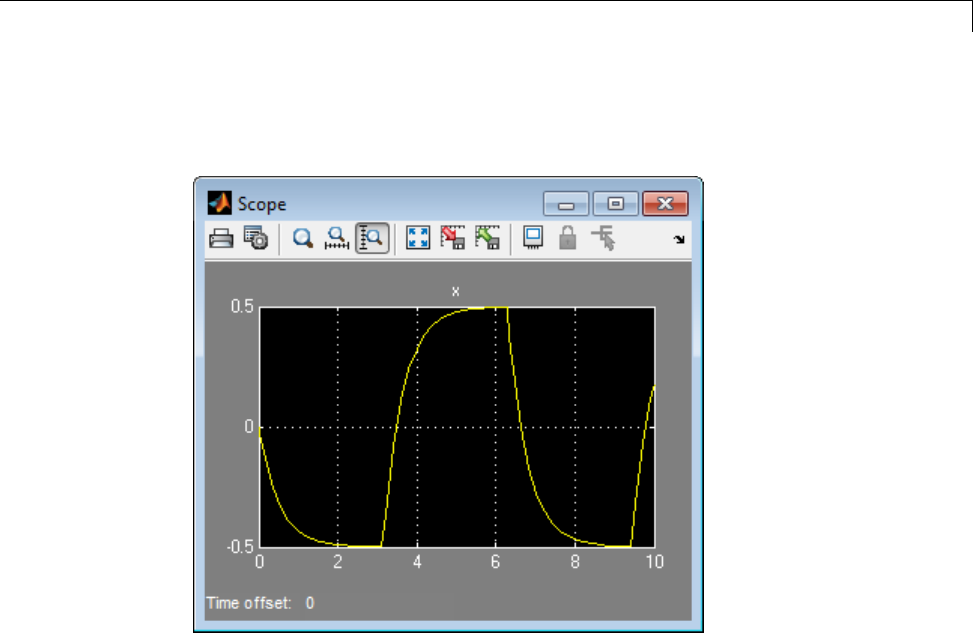Viewport: 973px width, 633px height.
Task: Click the MATLAB logo in Scope title bar
Action: click(x=220, y=203)
